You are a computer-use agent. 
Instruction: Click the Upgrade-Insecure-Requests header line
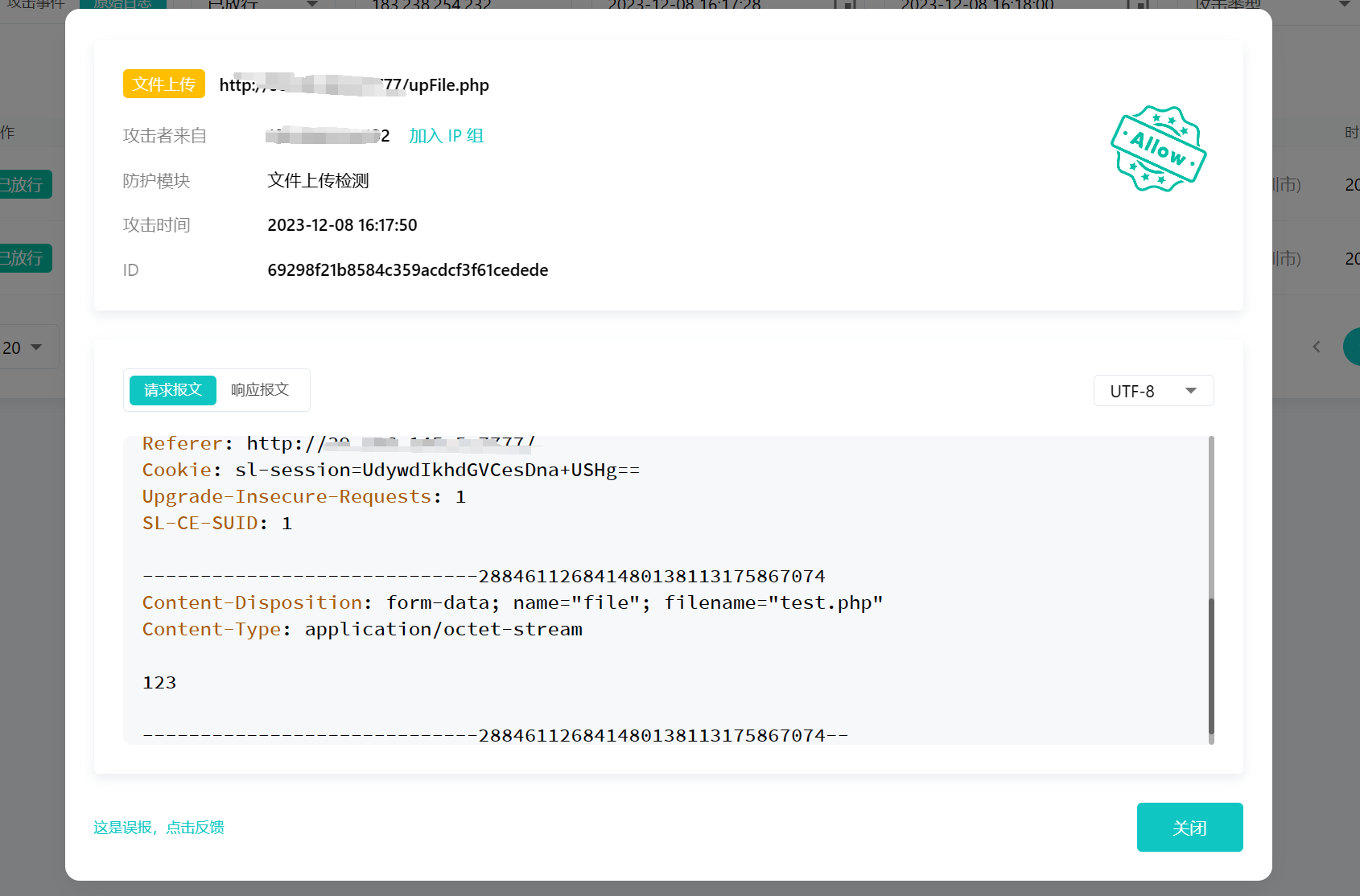(304, 496)
